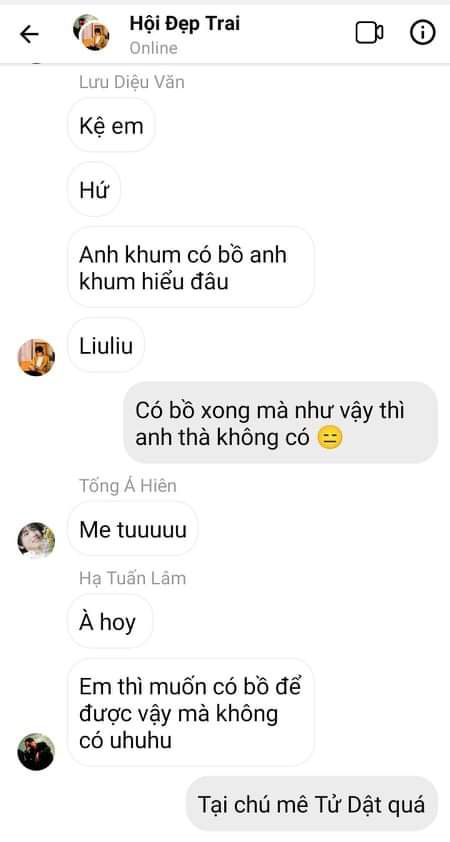Tap the "Em thì muốn có bồ" message

pos(191,713)
